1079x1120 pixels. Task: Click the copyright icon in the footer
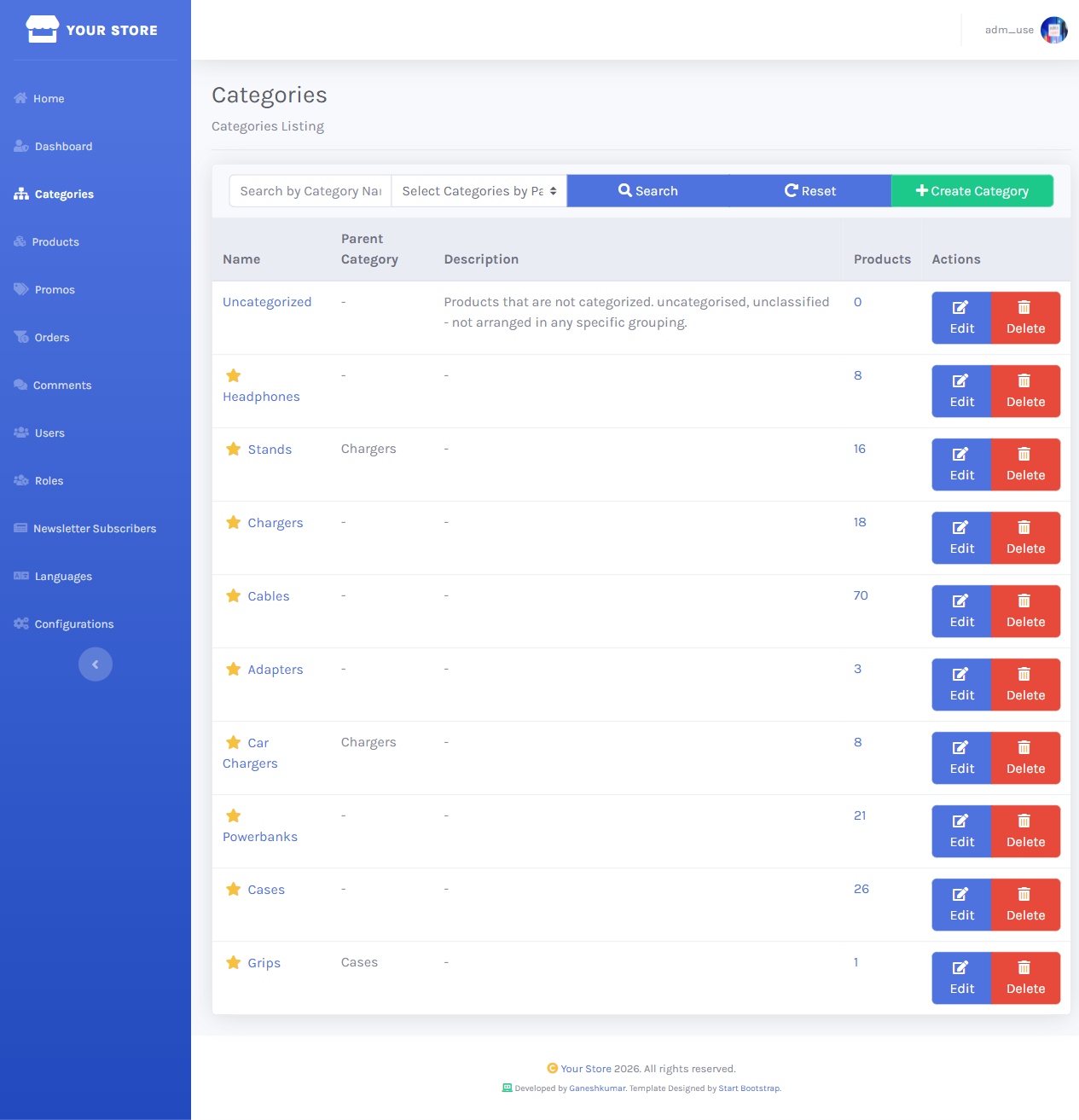coord(553,1068)
